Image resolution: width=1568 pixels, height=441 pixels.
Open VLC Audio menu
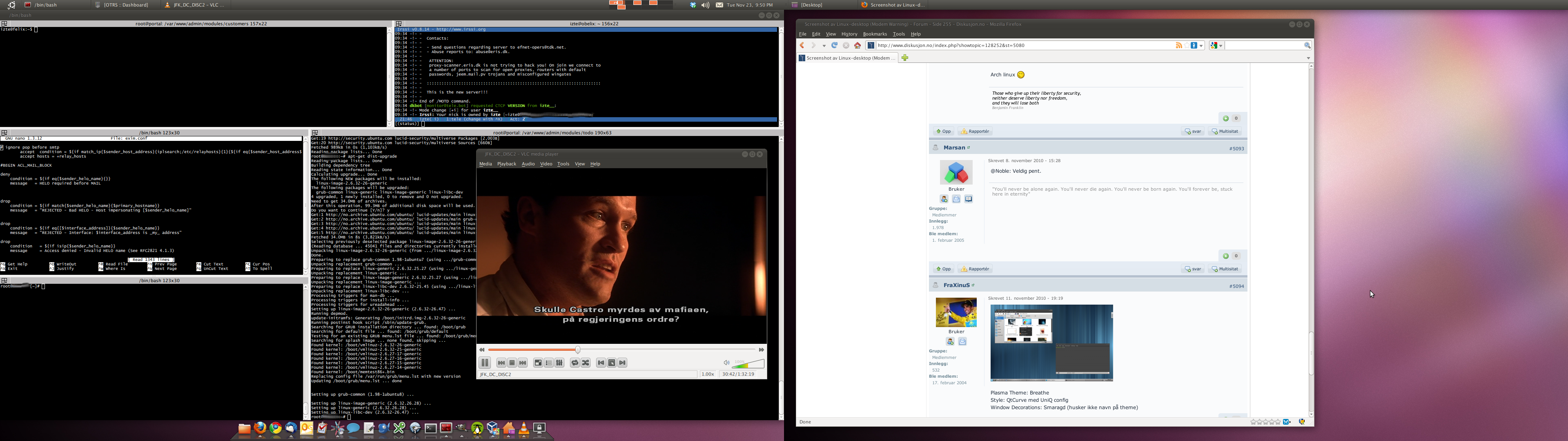point(528,164)
